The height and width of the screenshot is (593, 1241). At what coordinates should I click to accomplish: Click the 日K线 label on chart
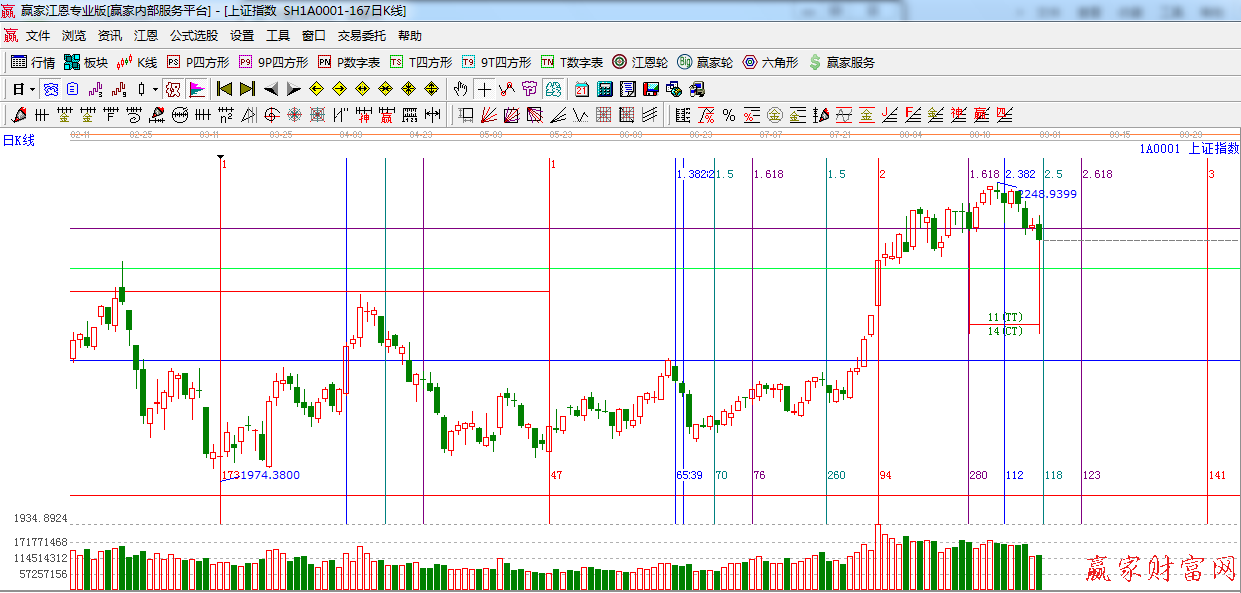pos(18,140)
